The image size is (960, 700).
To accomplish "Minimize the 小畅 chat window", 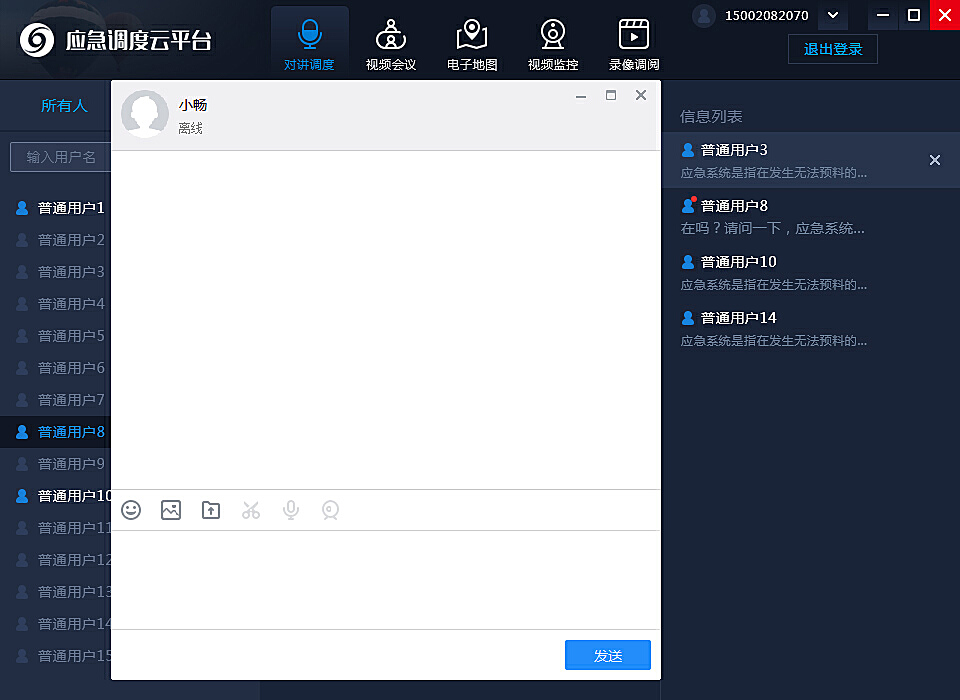I will (x=581, y=96).
